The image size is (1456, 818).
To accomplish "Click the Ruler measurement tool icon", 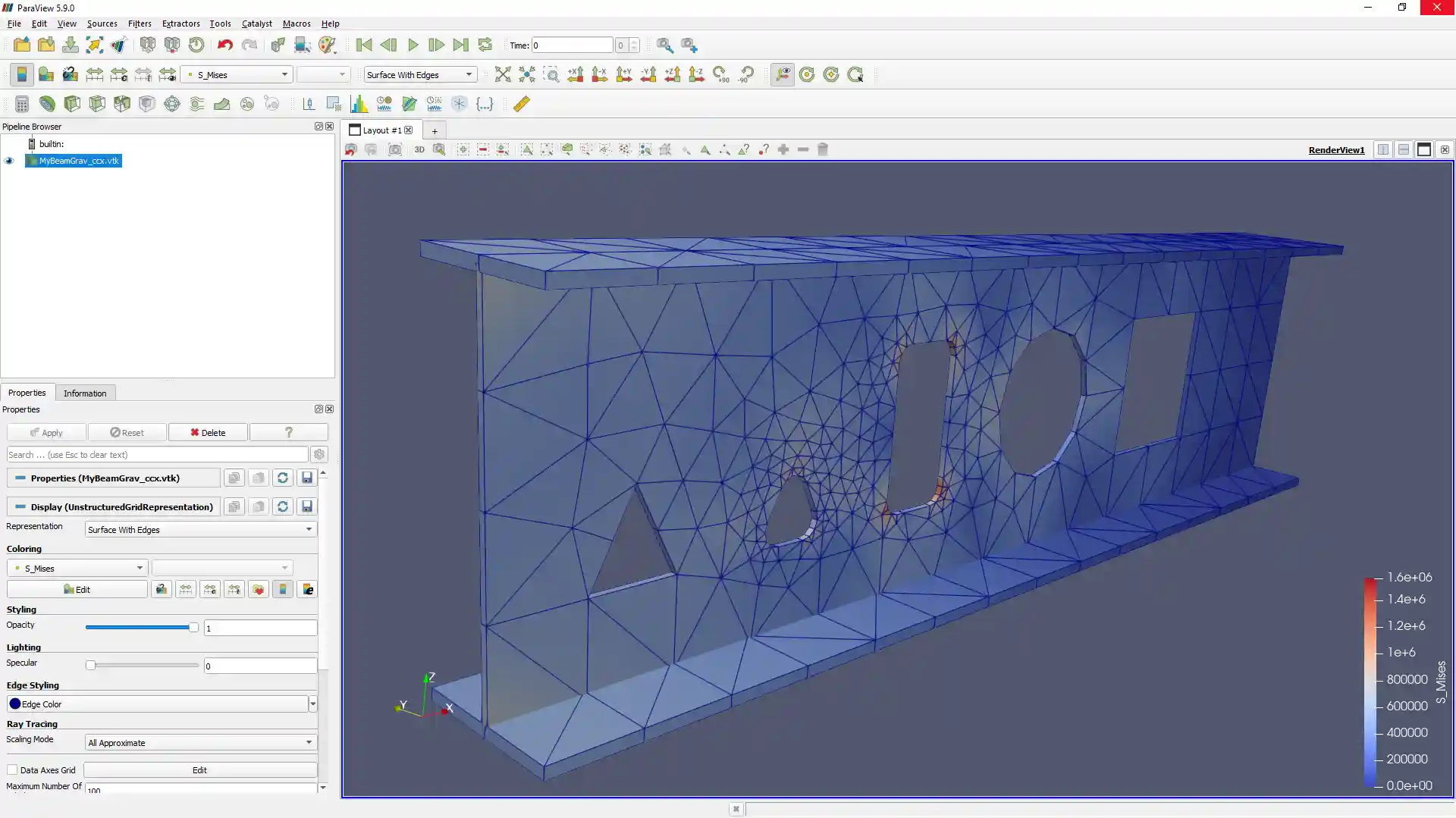I will pos(522,104).
